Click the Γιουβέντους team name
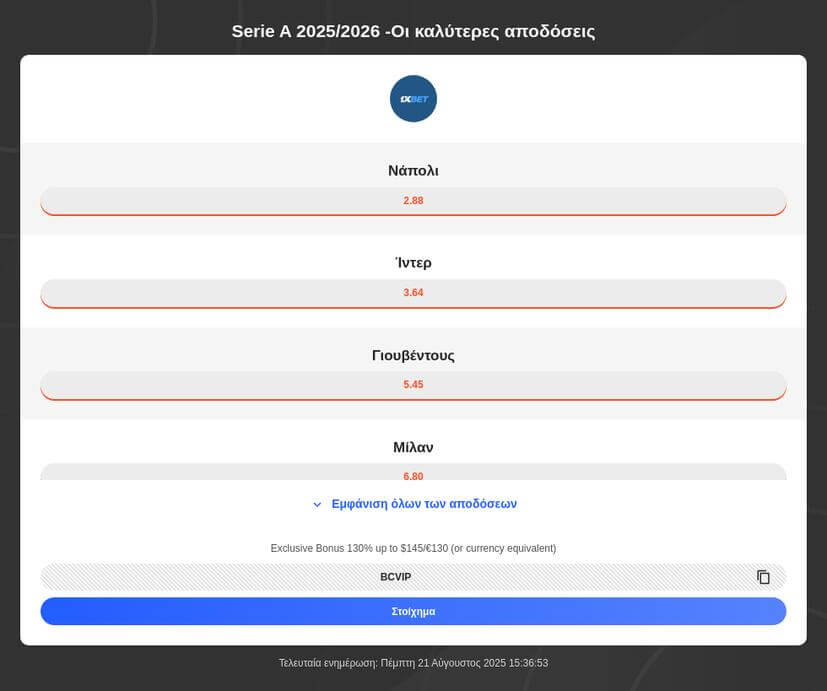The height and width of the screenshot is (691, 827). click(413, 355)
